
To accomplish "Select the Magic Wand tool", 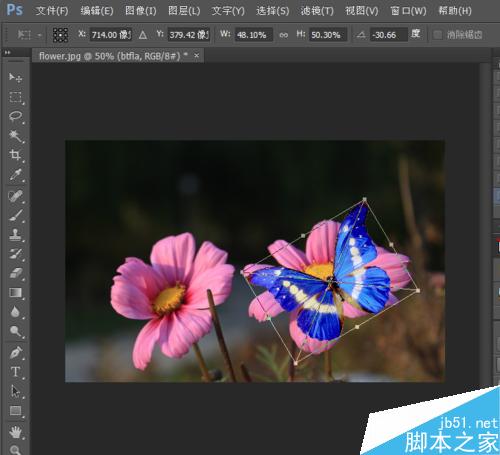I will 15,135.
